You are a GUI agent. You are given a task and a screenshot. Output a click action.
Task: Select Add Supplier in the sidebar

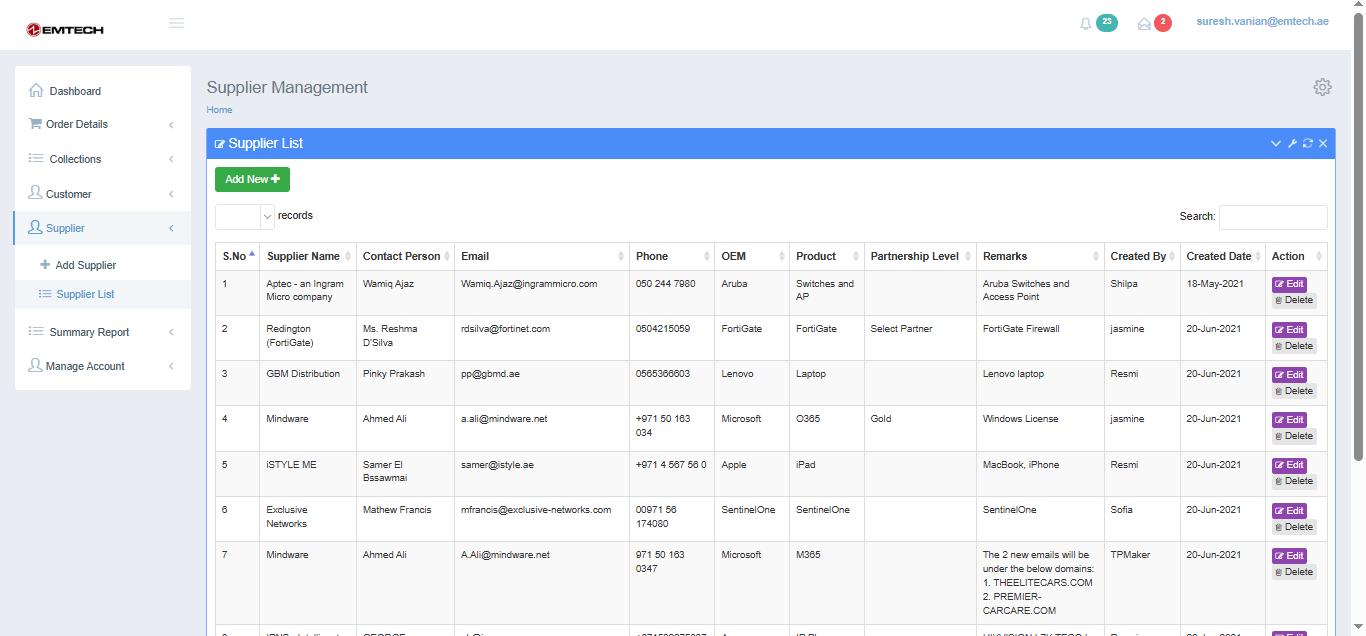coord(86,266)
